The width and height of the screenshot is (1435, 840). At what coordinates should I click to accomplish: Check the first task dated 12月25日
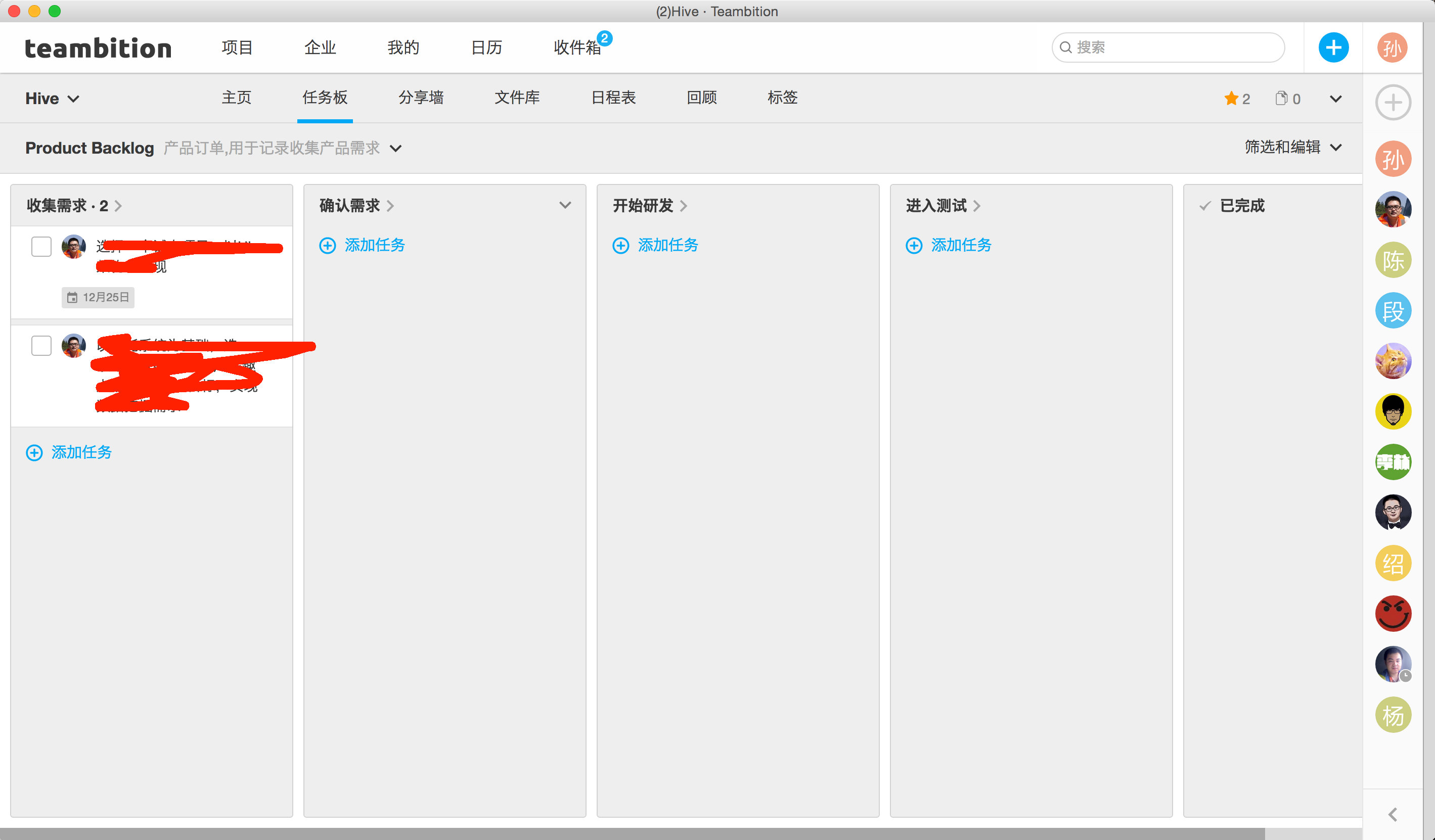coord(41,247)
